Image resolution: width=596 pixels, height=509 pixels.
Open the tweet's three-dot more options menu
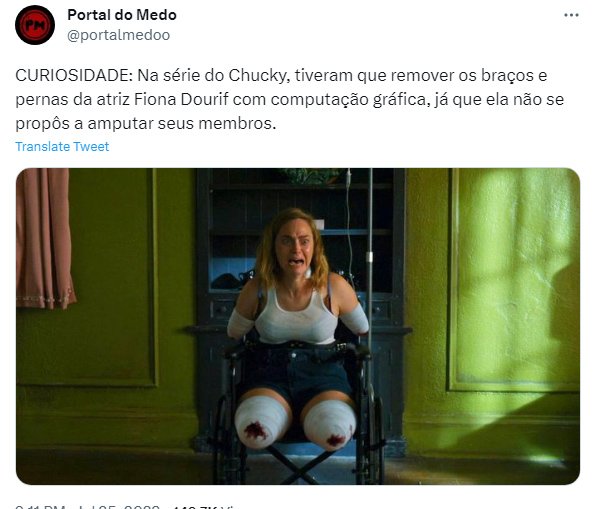(x=571, y=15)
